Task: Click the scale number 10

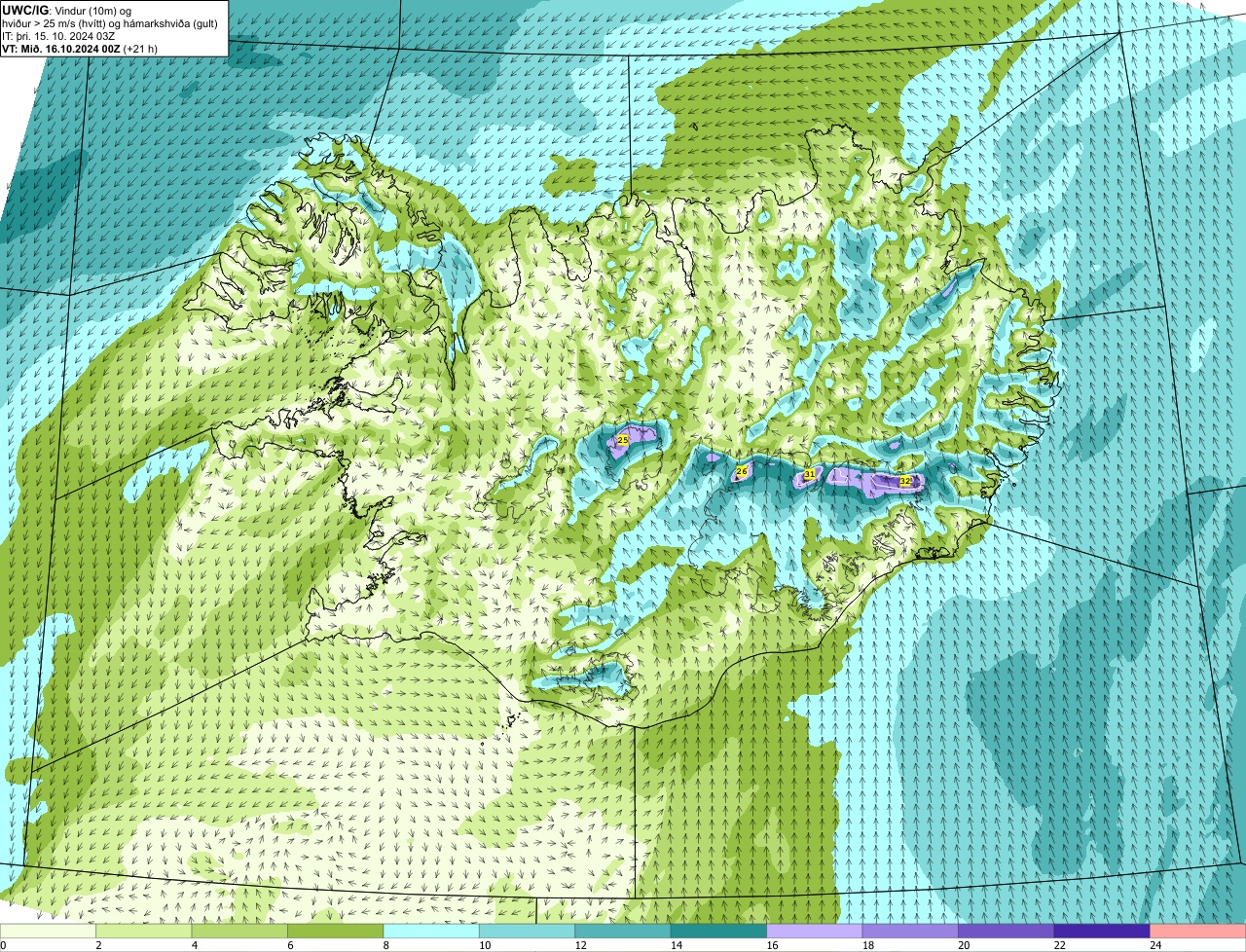Action: (484, 945)
